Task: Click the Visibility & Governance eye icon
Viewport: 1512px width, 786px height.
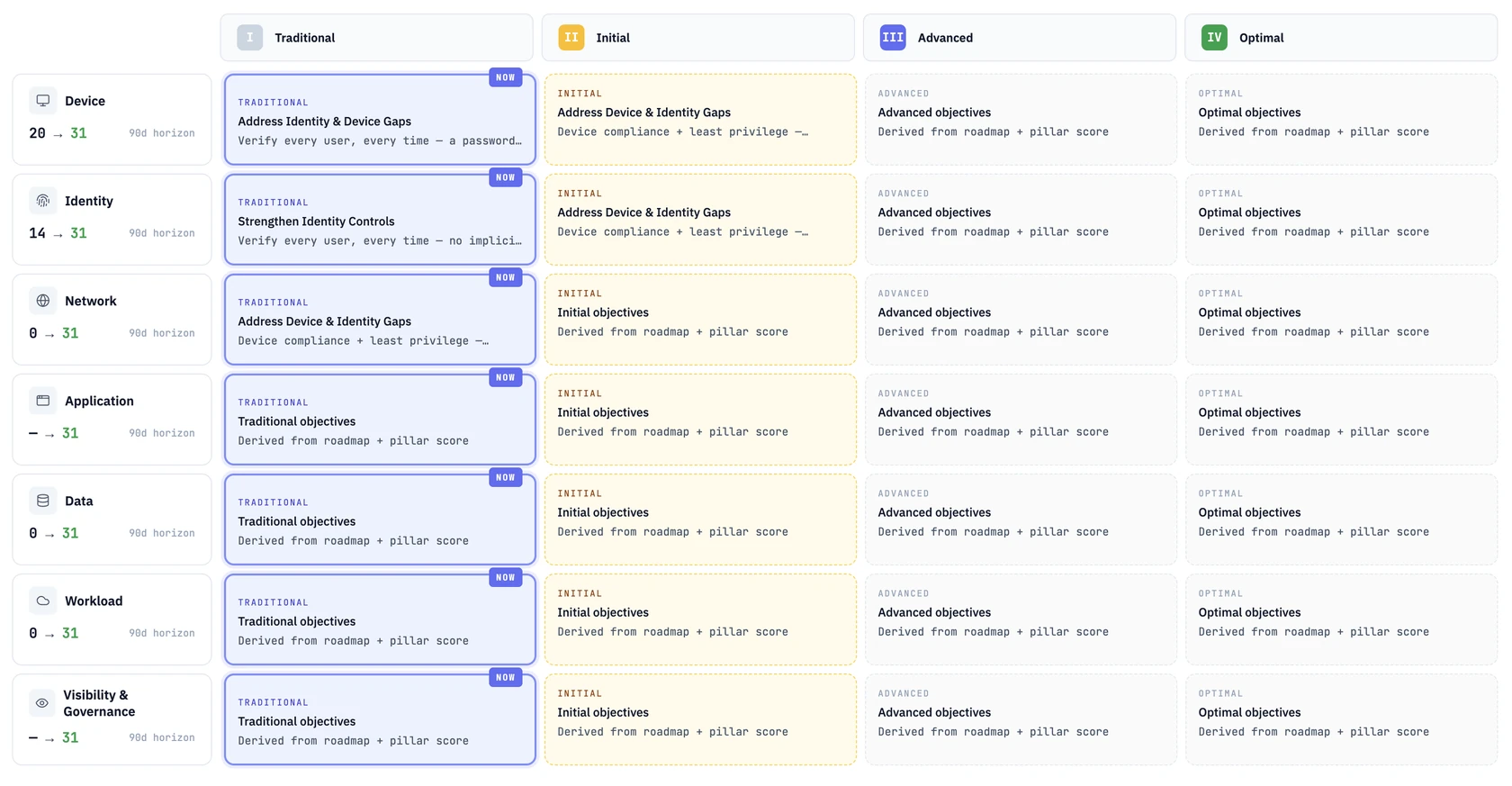Action: coord(41,703)
